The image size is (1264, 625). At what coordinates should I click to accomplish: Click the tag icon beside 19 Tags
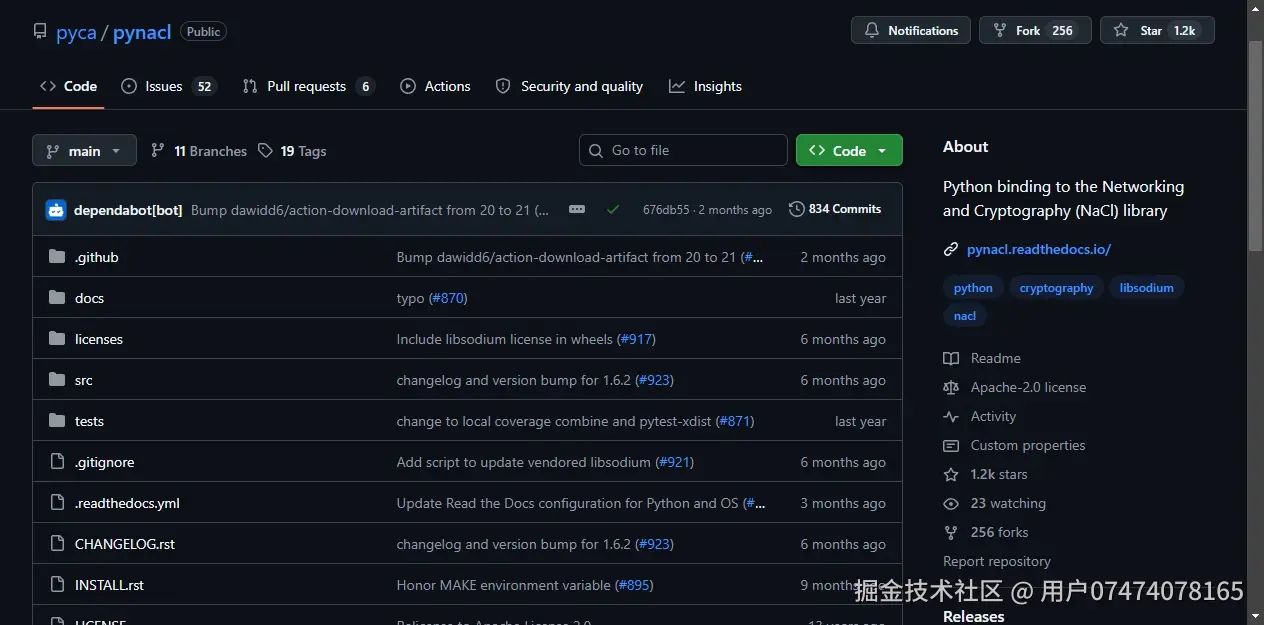coord(265,151)
